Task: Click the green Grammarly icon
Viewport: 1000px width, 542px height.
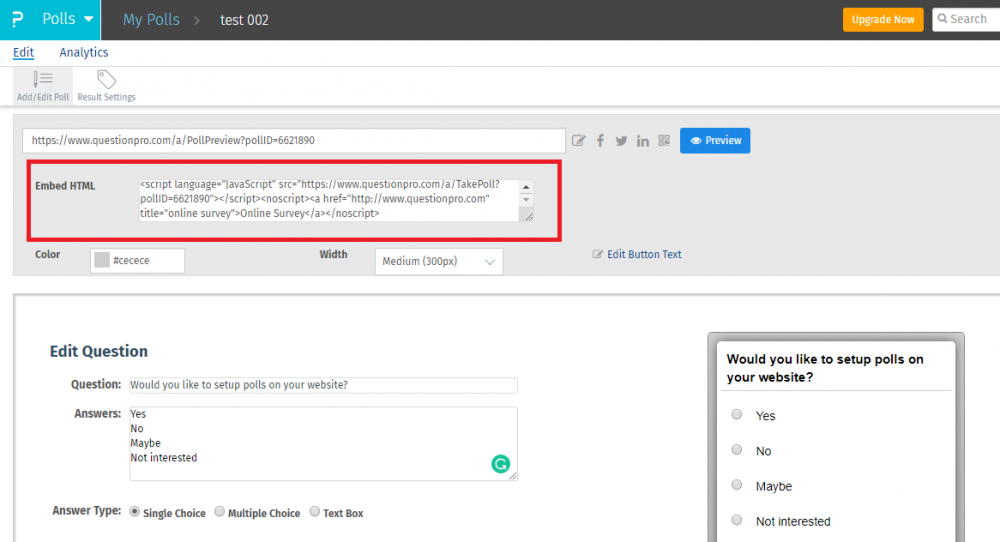Action: [x=501, y=464]
